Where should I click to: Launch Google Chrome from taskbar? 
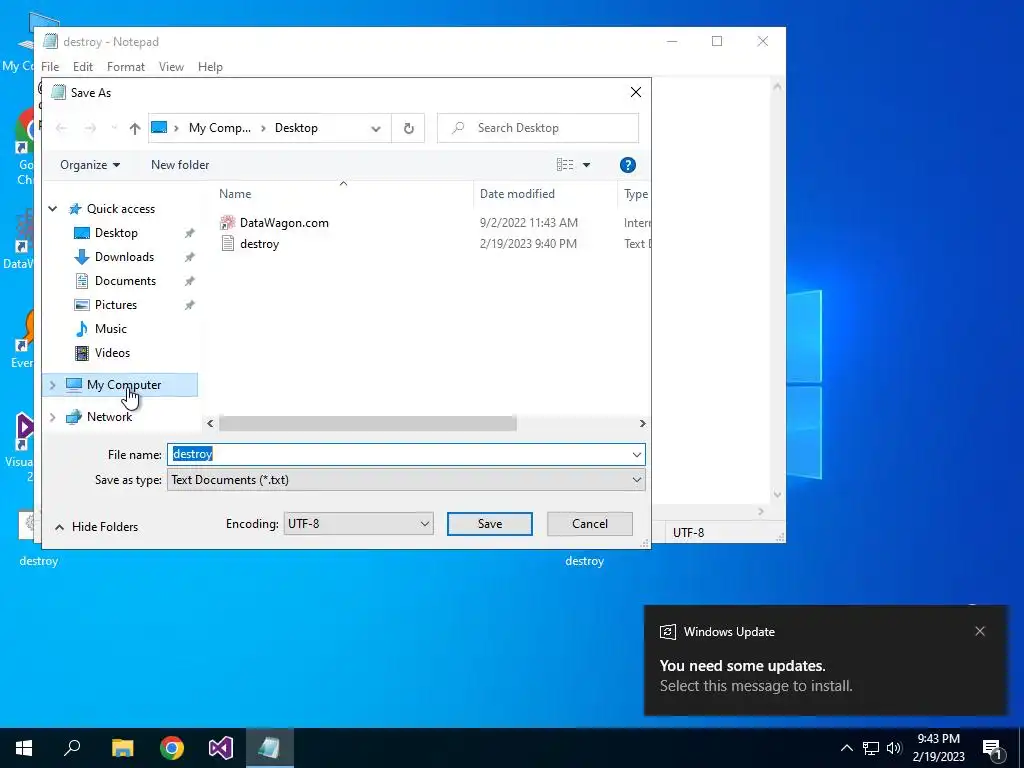(x=172, y=748)
